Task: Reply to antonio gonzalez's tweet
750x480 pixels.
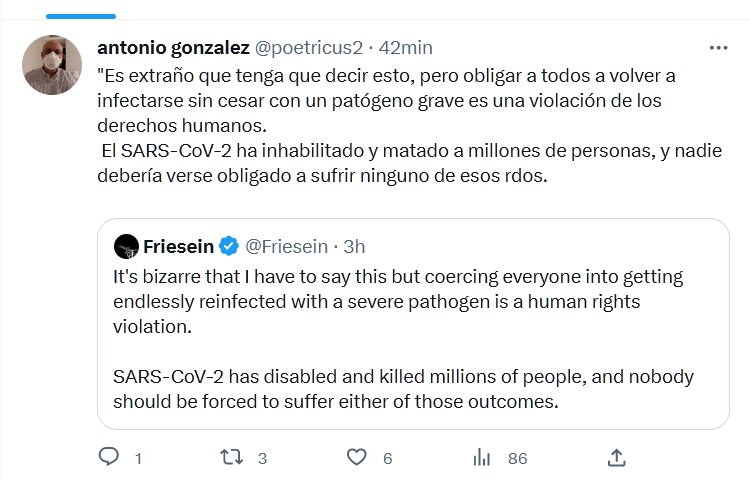Action: 110,457
